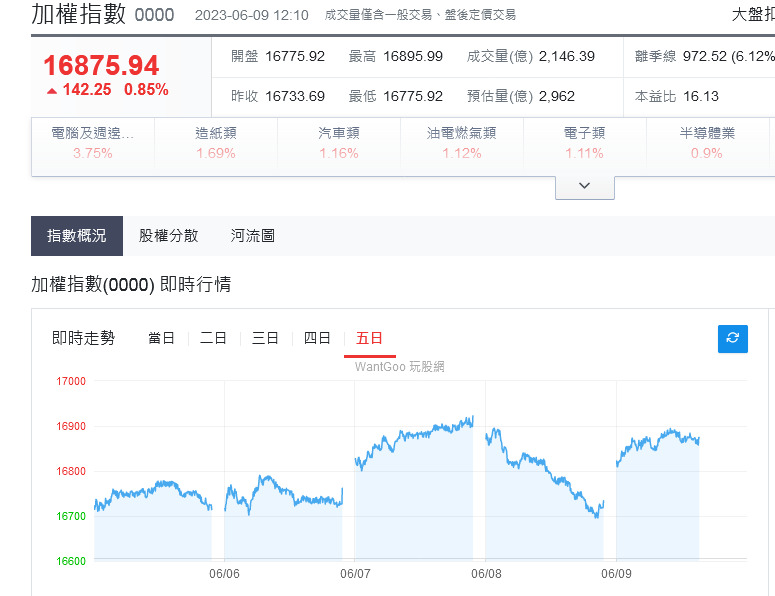The image size is (775, 596).
Task: Click the 06/09 date label on chart axis
Action: [616, 574]
